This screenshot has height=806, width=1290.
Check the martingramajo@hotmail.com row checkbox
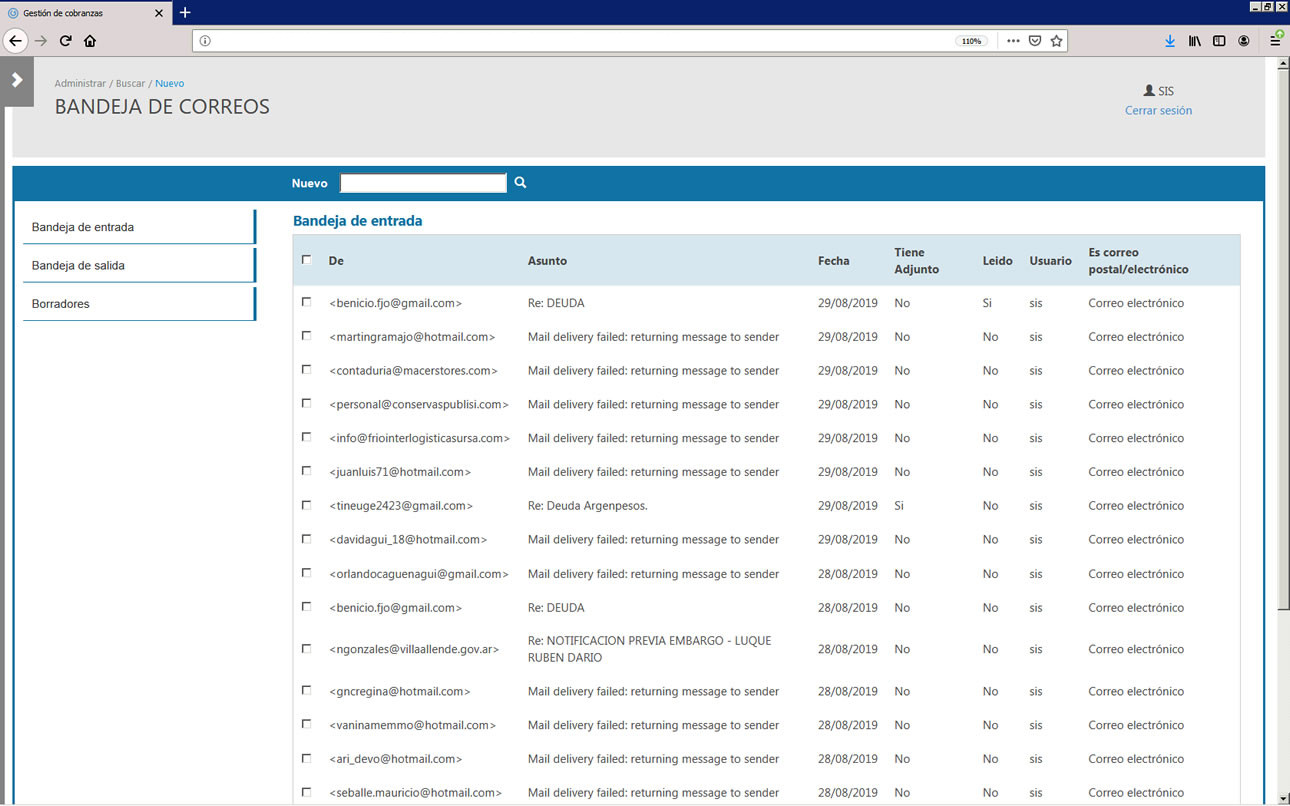pos(306,336)
